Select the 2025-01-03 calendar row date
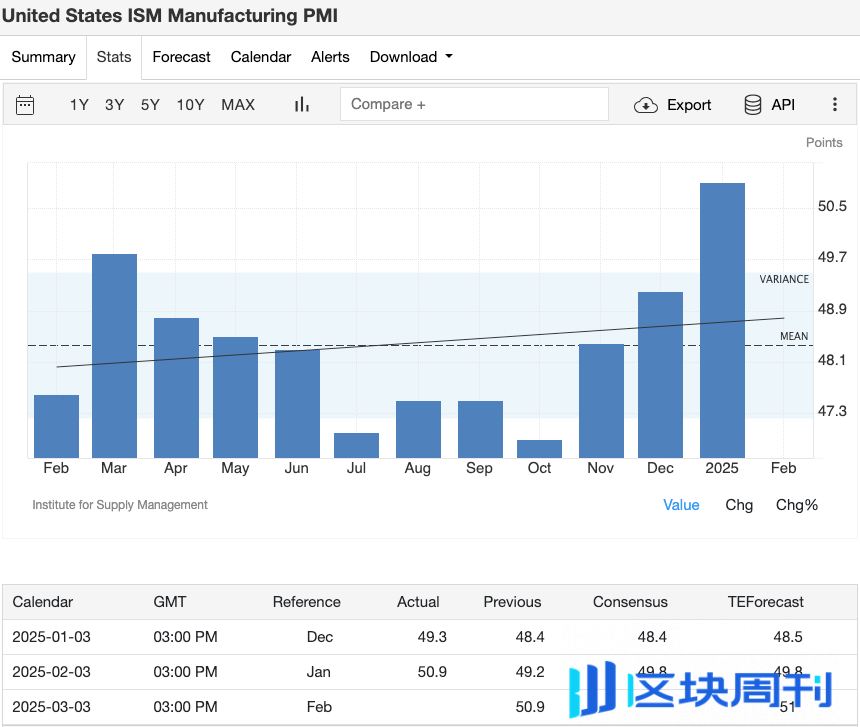 coord(52,637)
